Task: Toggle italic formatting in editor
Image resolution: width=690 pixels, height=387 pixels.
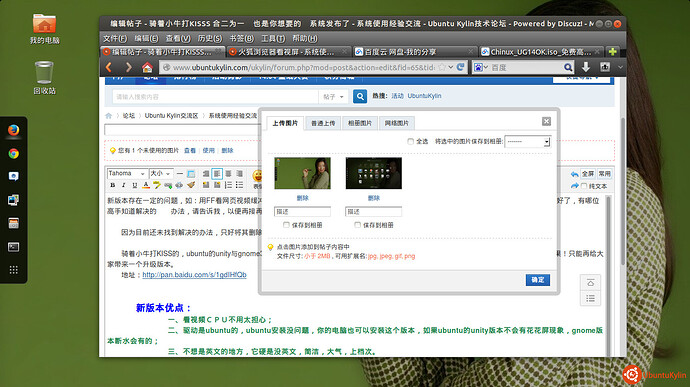Action: (x=124, y=185)
